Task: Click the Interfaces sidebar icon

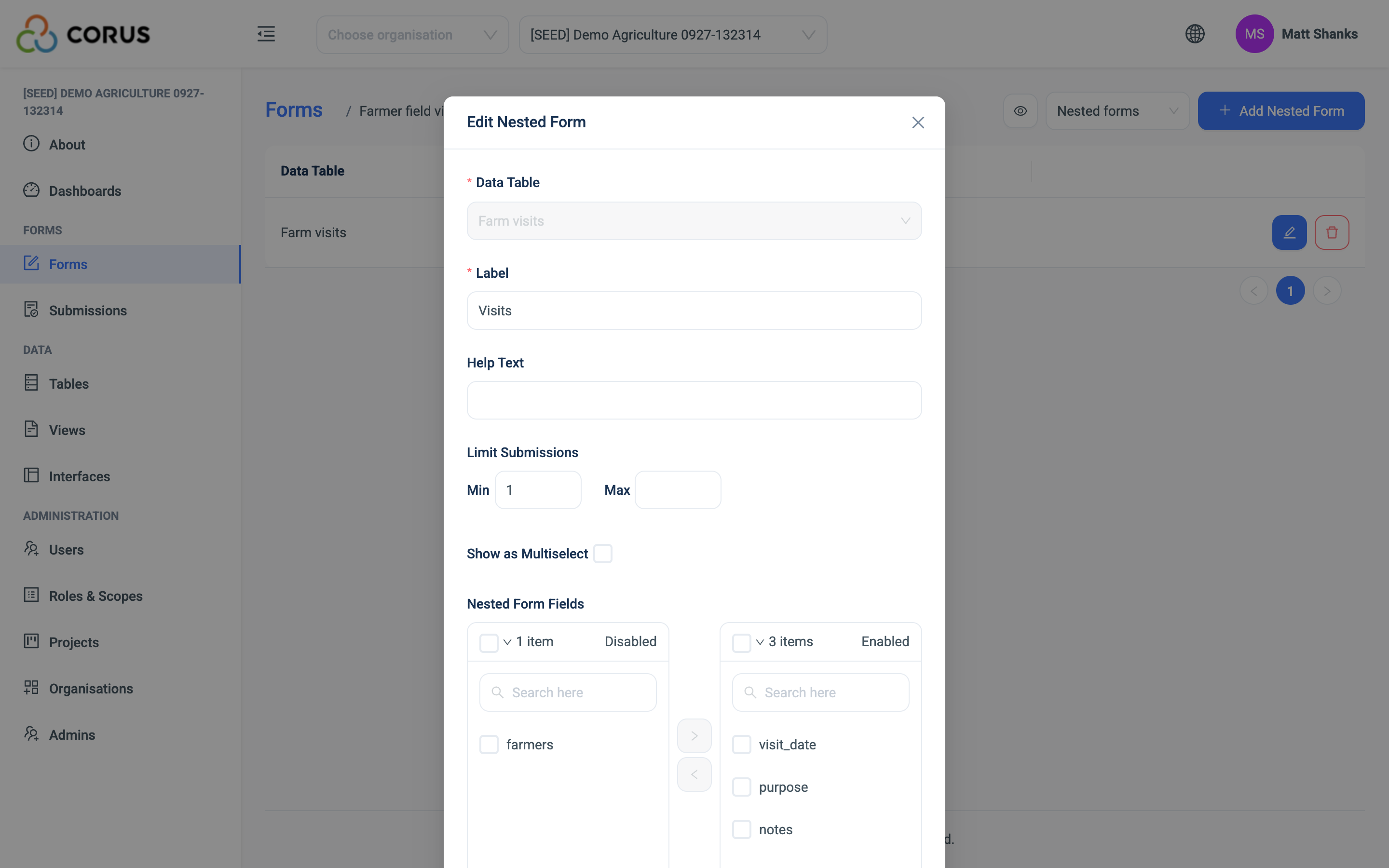Action: pos(31,475)
